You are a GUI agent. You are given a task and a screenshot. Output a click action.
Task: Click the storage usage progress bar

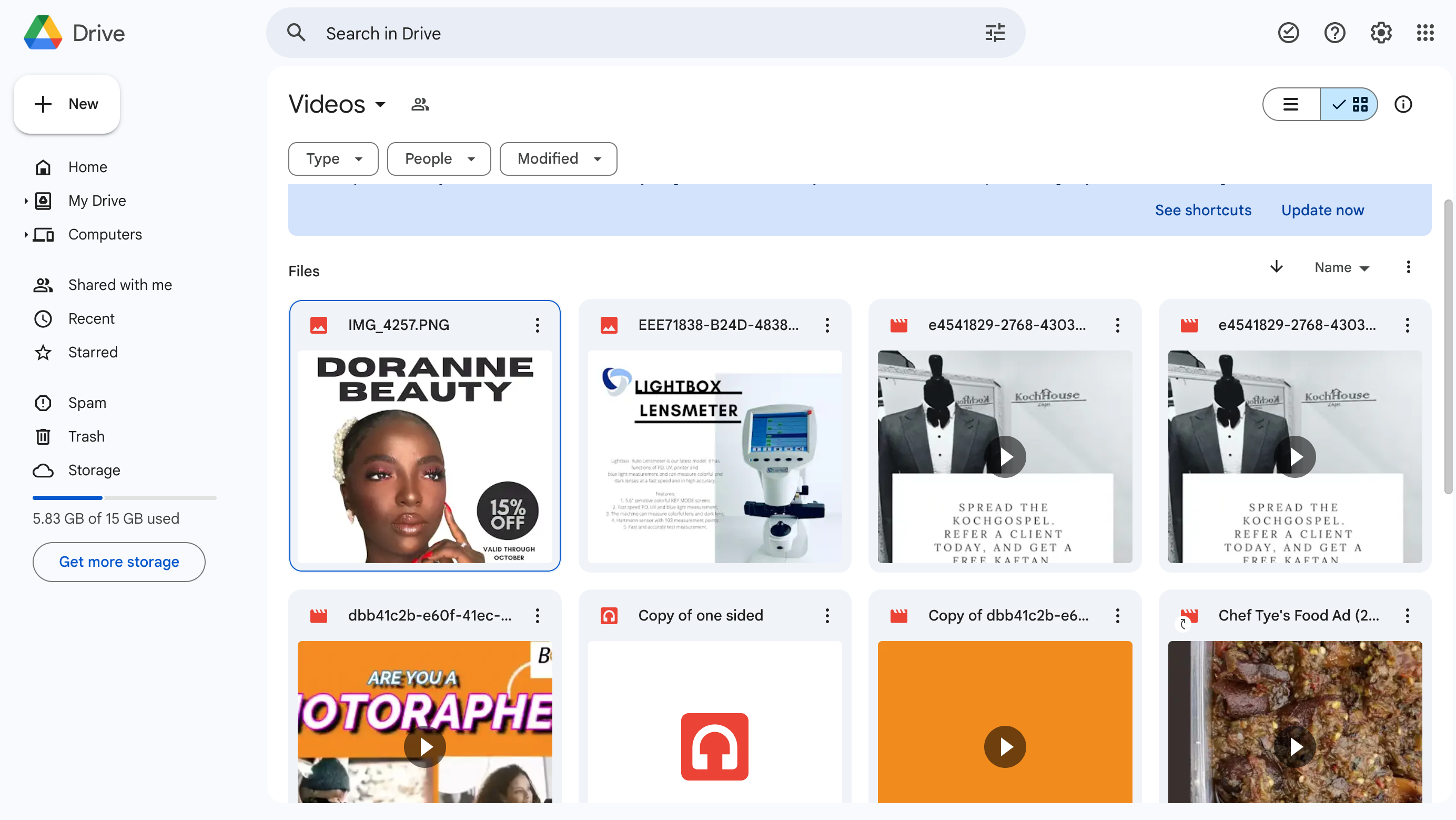coord(124,498)
